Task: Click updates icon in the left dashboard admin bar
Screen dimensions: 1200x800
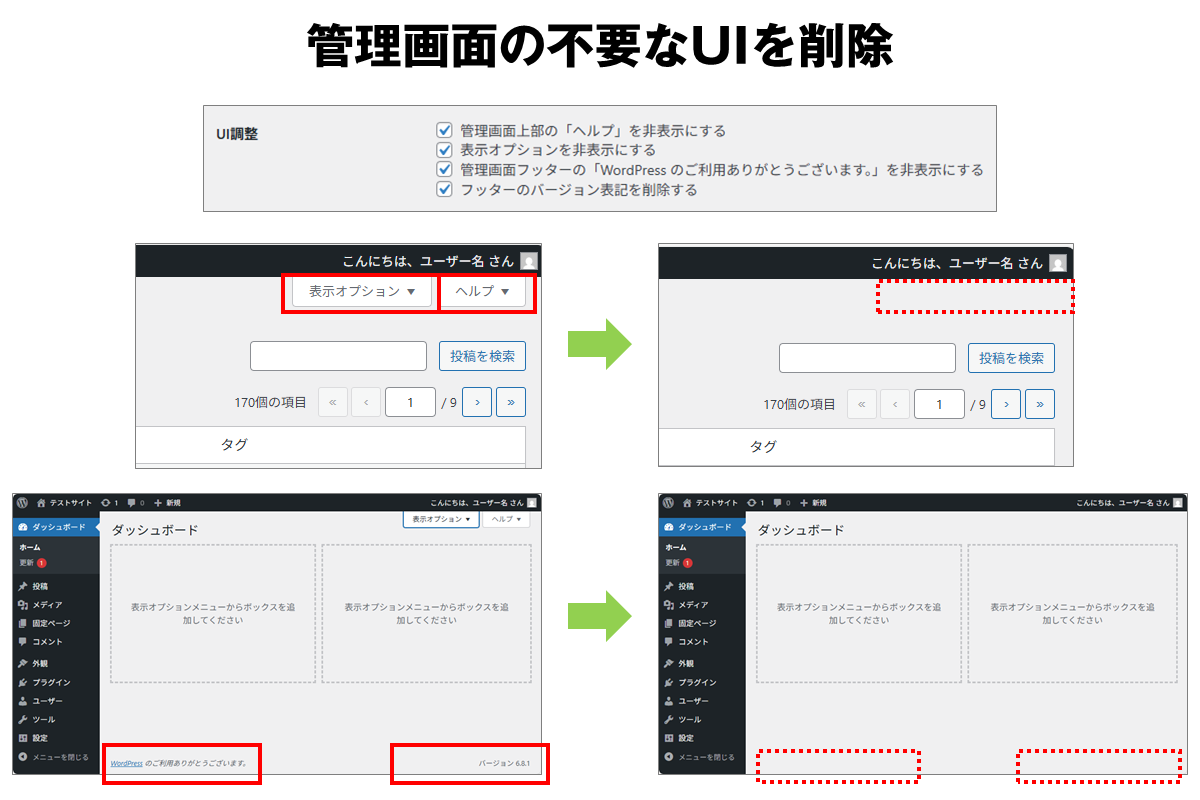Action: pyautogui.click(x=106, y=502)
